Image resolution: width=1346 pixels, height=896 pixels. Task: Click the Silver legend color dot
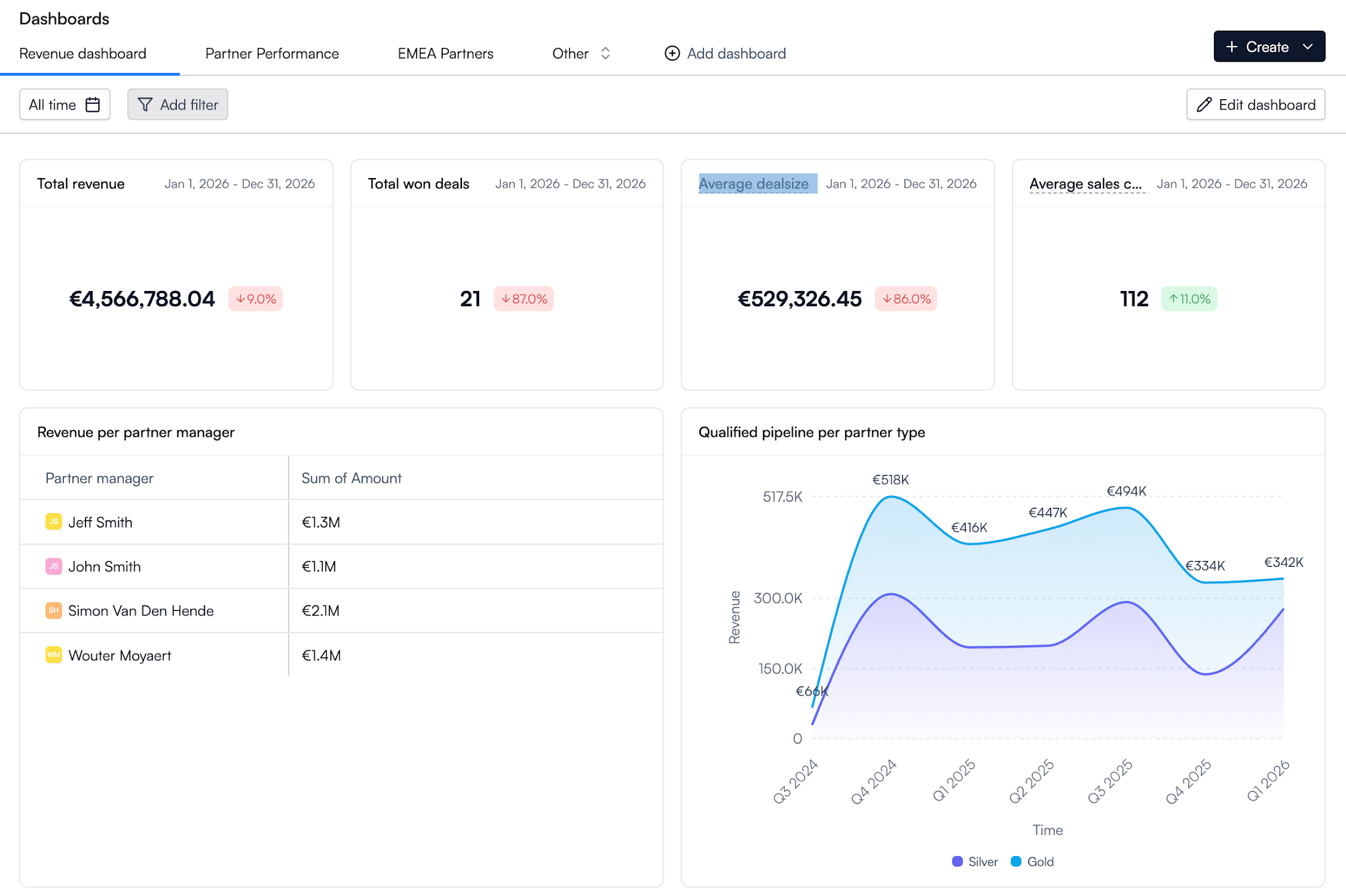[957, 861]
